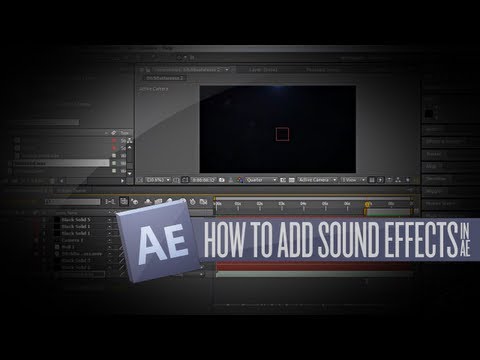Click the red layer handle box in viewer
480x360 pixels.
[x=282, y=134]
